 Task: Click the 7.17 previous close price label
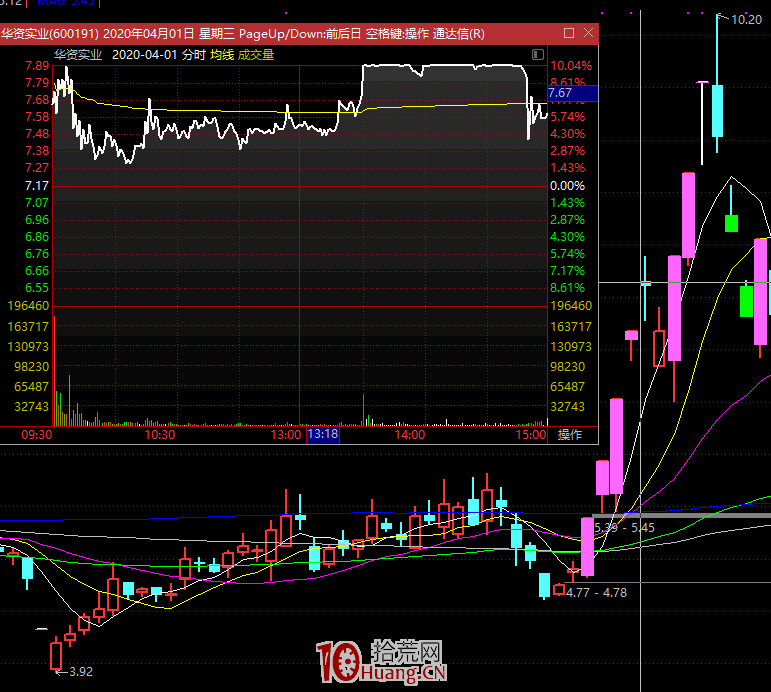(37, 186)
